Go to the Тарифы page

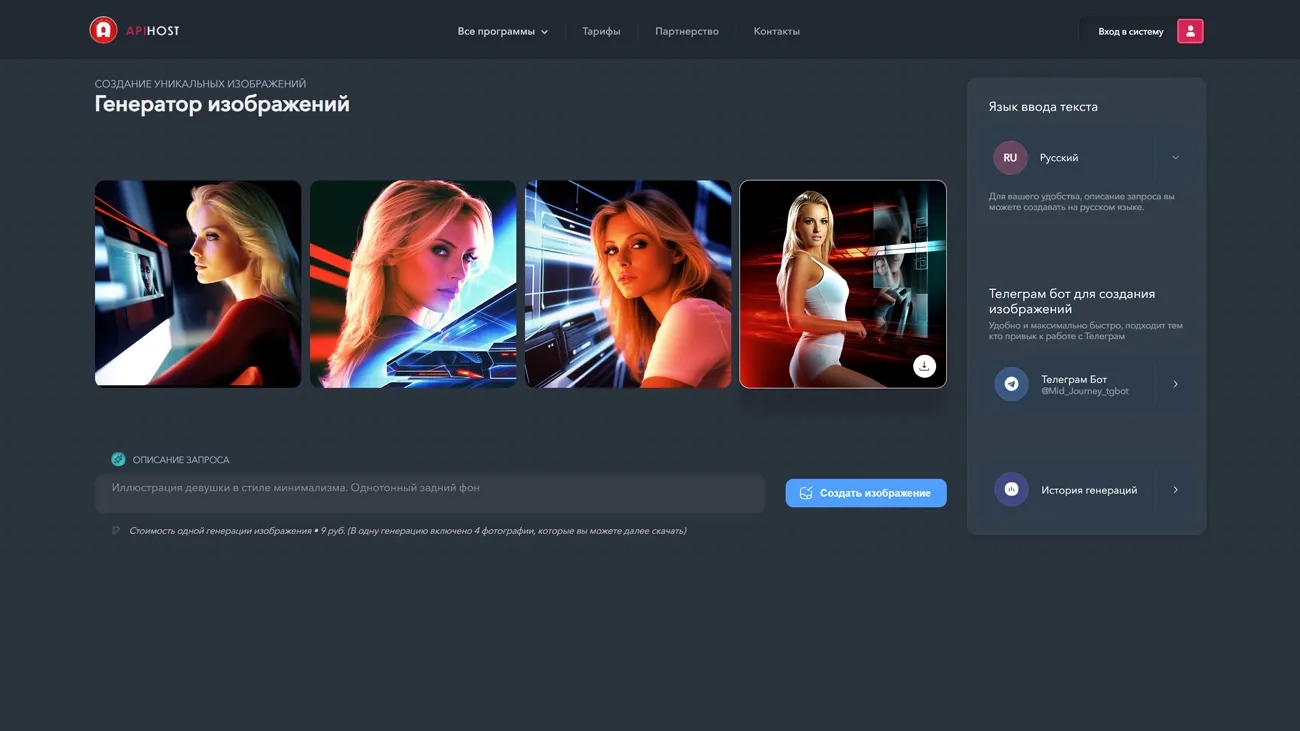pos(601,32)
